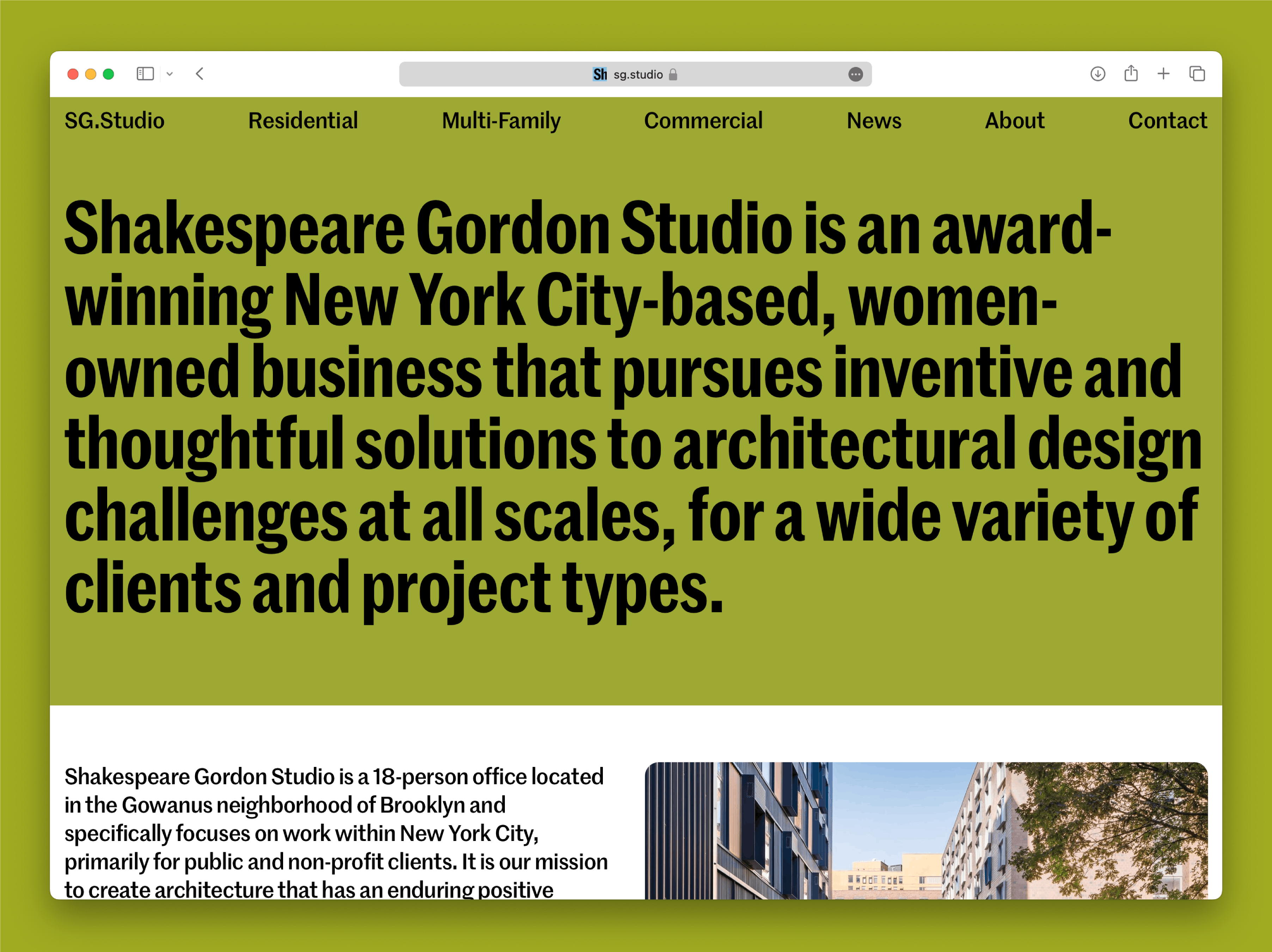
Task: Expand the sidebar options chevron
Action: [170, 74]
